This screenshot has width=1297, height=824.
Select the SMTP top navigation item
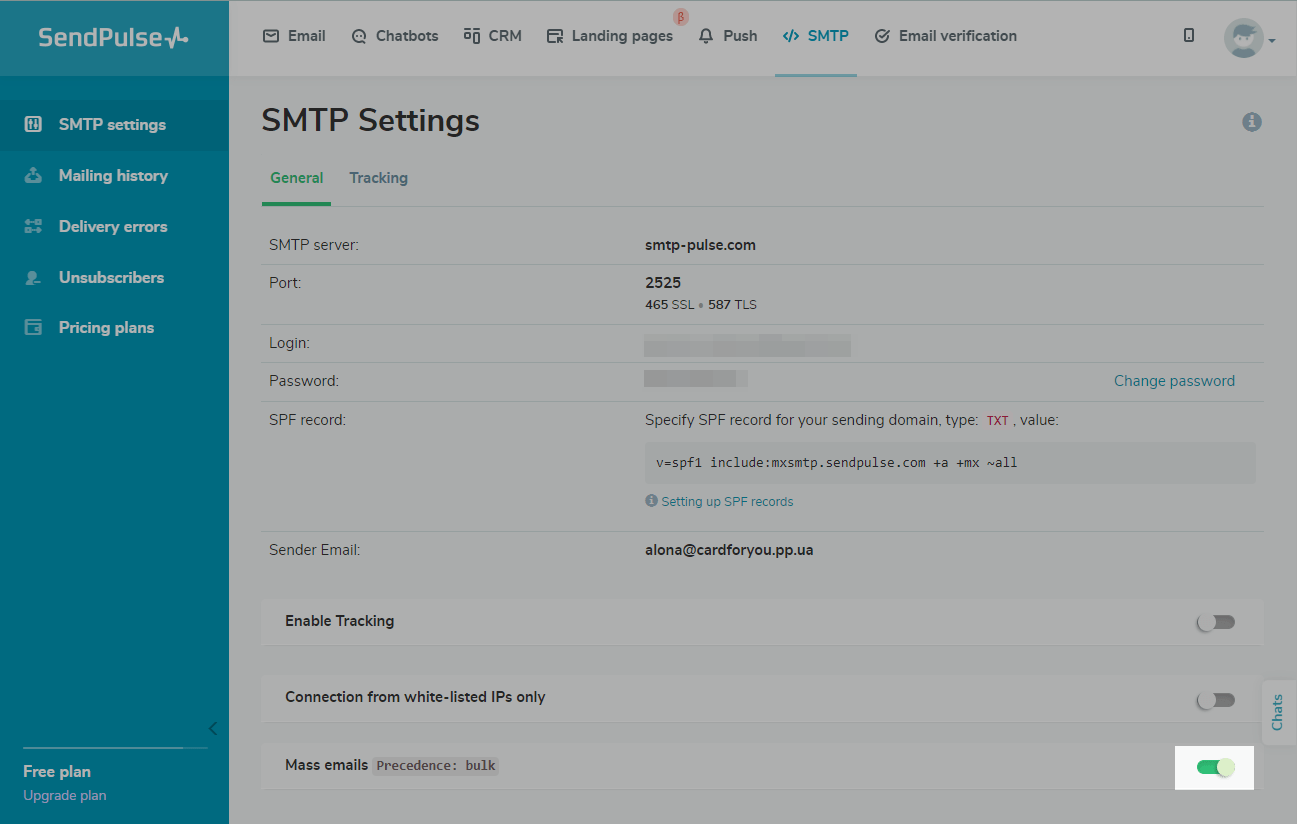815,36
